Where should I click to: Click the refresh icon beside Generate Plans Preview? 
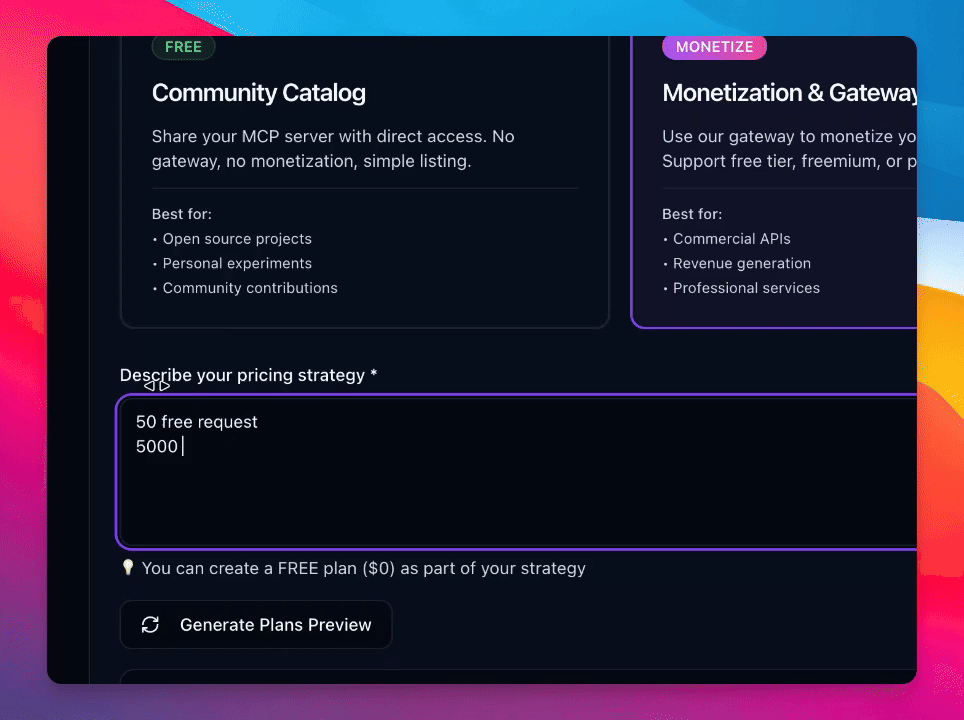coord(150,625)
